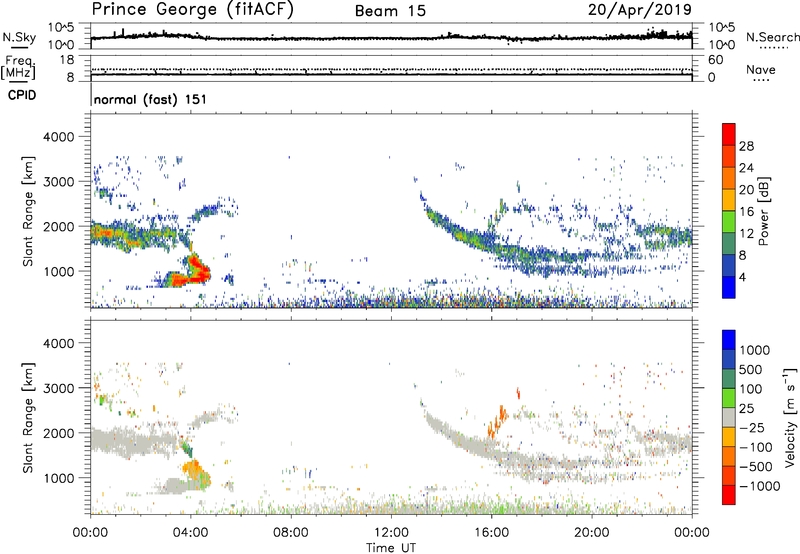
Task: Click the 'Velocity [m s-1]' color bar title
Action: click(790, 417)
